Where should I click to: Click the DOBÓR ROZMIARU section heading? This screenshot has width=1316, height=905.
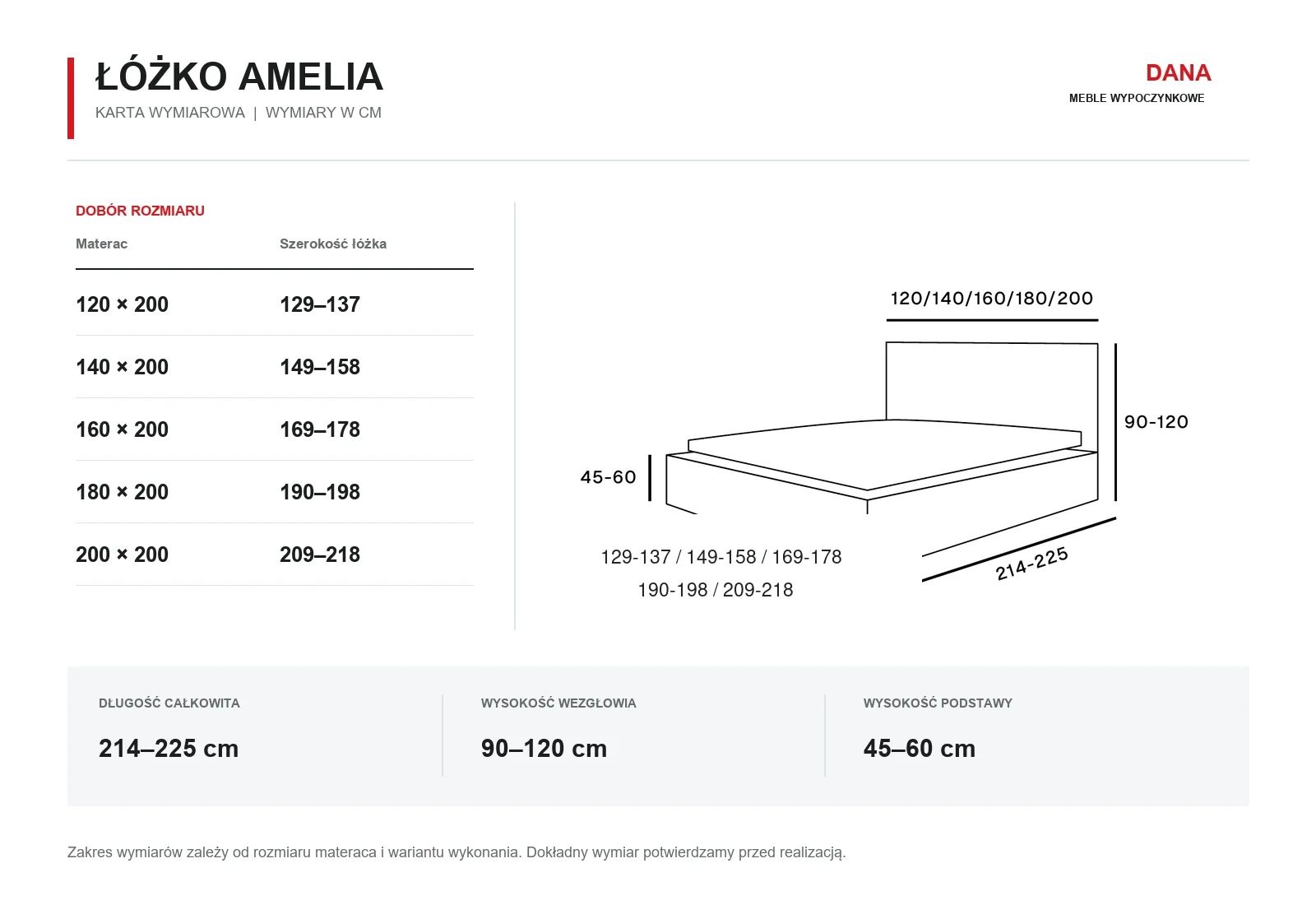[x=140, y=211]
